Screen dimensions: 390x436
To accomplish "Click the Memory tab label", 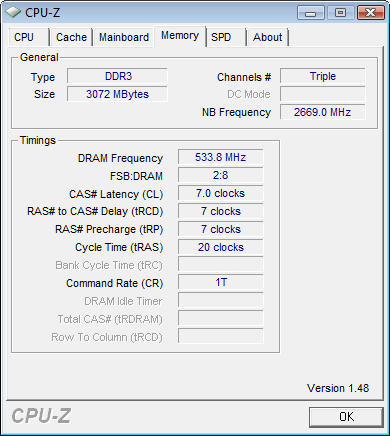I will (x=180, y=35).
